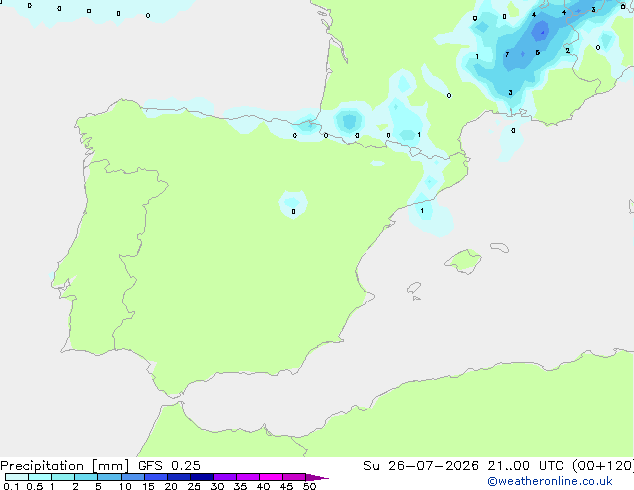Select the 20–25 mm legend color swatch
This screenshot has width=634, height=490.
(179, 477)
